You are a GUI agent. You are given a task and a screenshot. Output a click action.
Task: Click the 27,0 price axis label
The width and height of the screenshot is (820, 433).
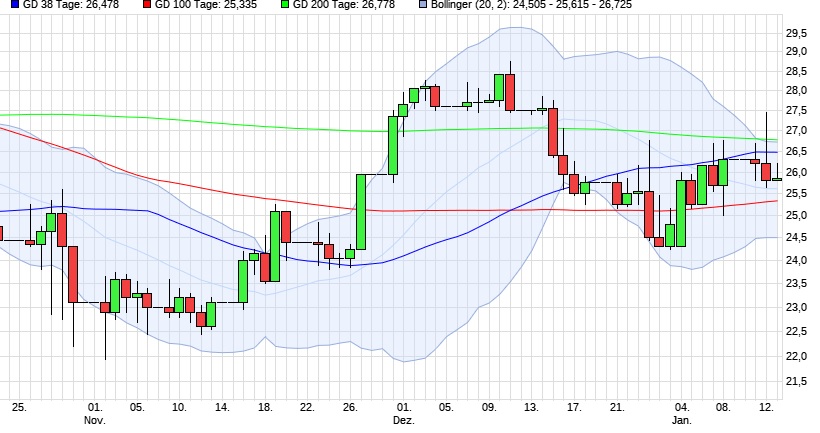pyautogui.click(x=796, y=130)
